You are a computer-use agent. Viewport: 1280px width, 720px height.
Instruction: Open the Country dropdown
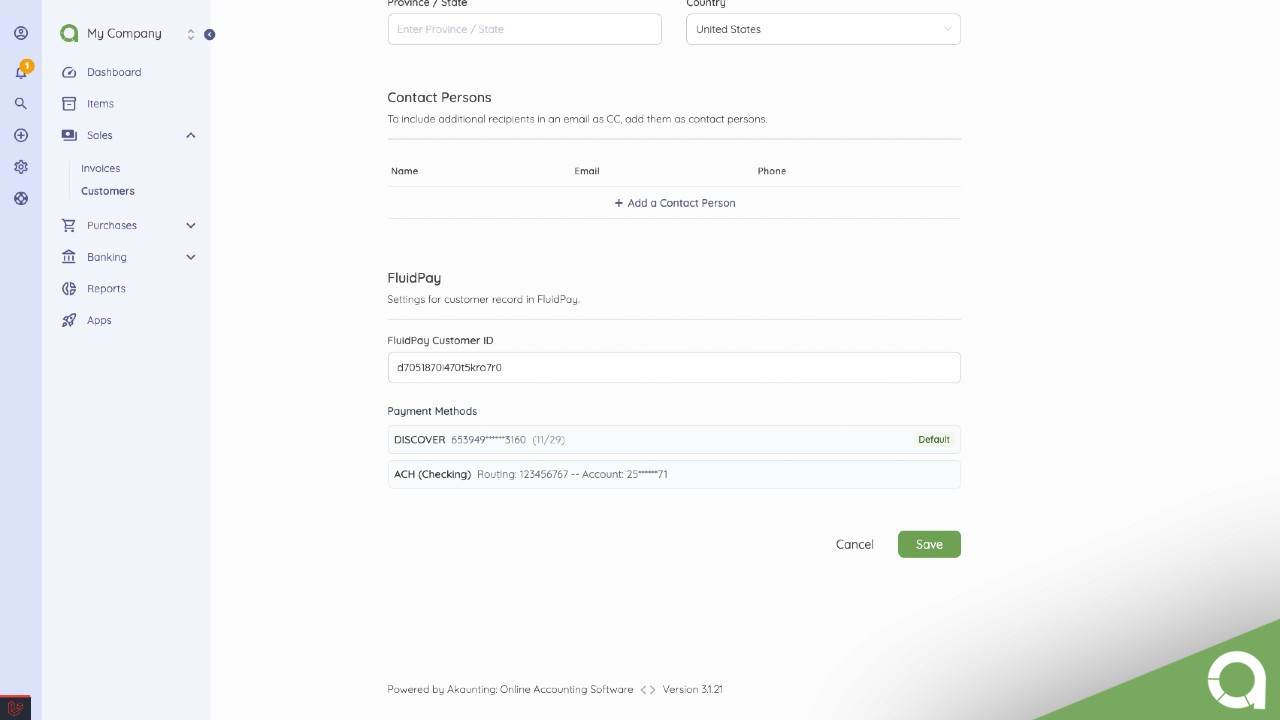pos(823,29)
